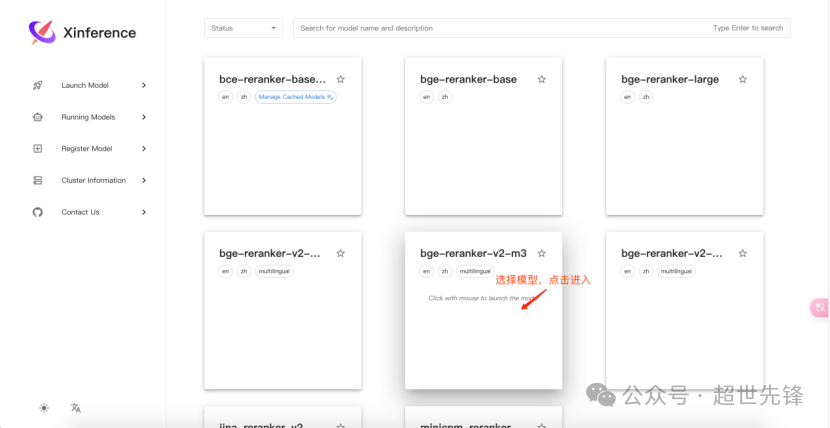Open the bge-reranker-base model card

483,136
